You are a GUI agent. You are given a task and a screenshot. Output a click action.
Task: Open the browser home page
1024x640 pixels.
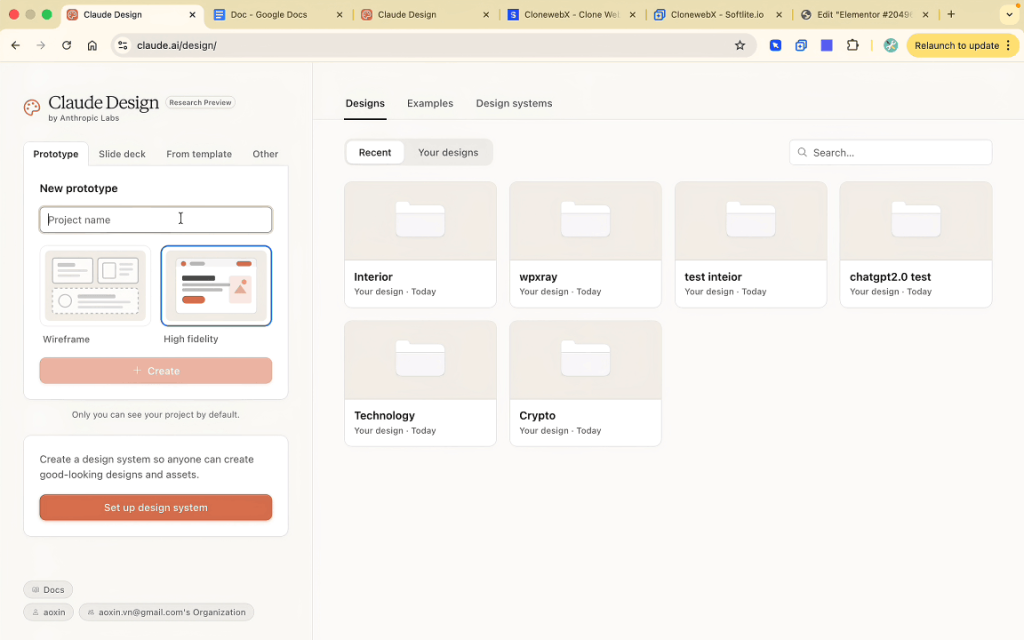(x=92, y=45)
